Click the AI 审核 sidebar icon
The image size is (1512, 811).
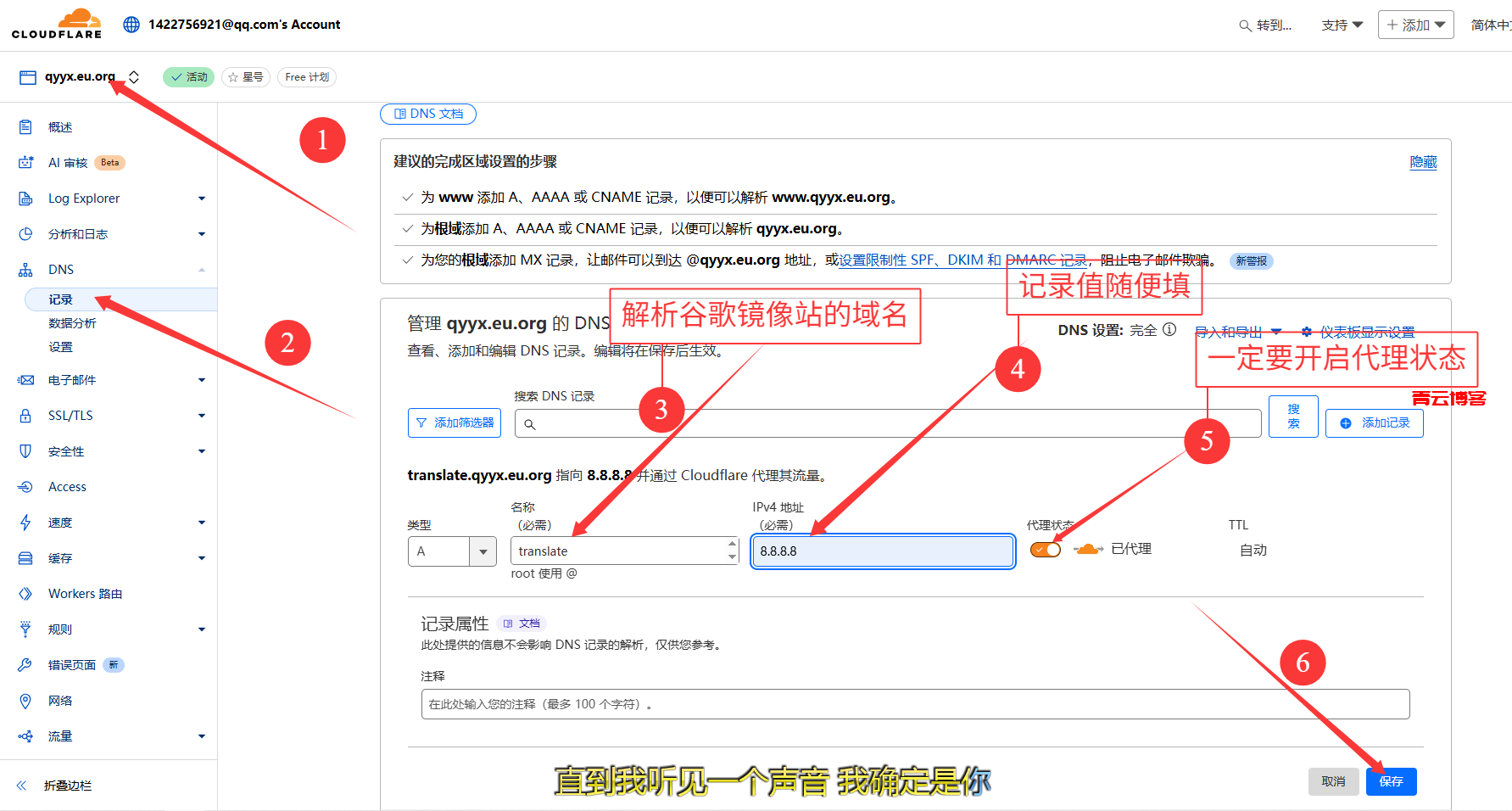click(x=25, y=163)
